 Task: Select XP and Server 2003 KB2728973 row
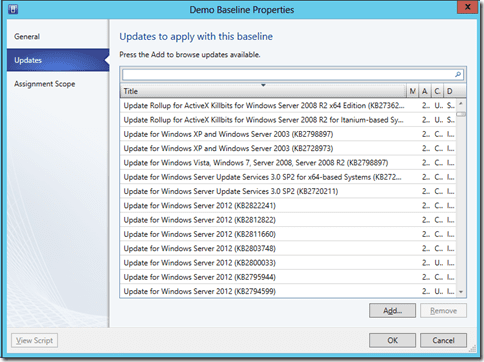[x=288, y=148]
